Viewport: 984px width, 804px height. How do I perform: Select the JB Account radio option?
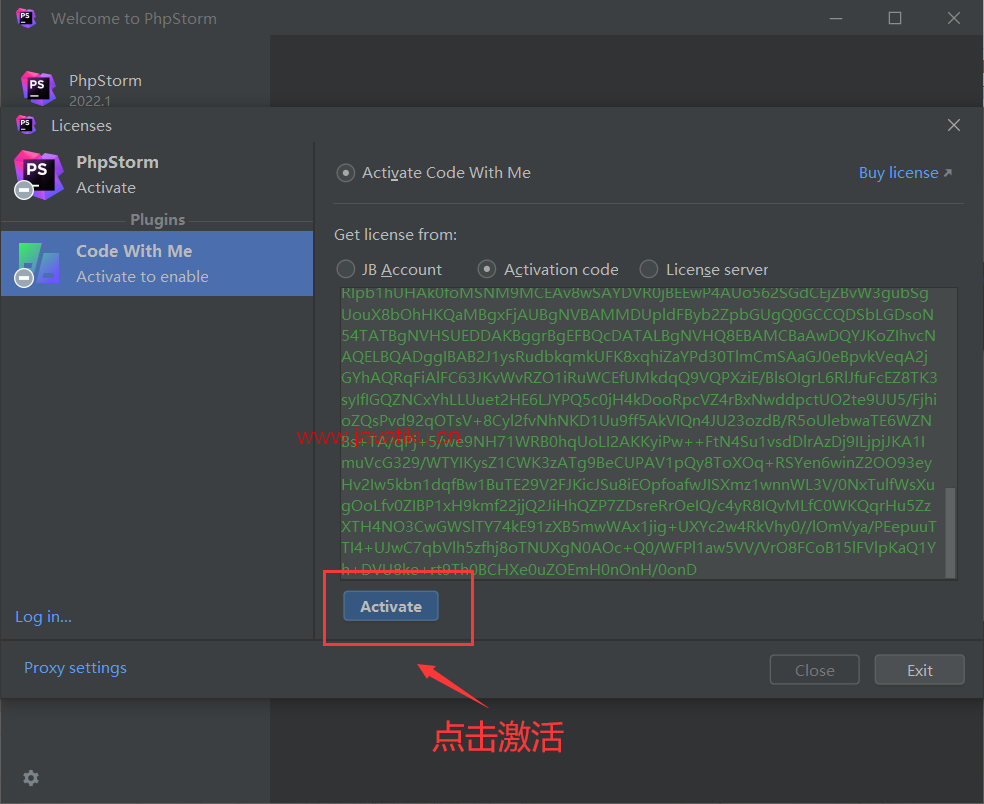(x=346, y=269)
